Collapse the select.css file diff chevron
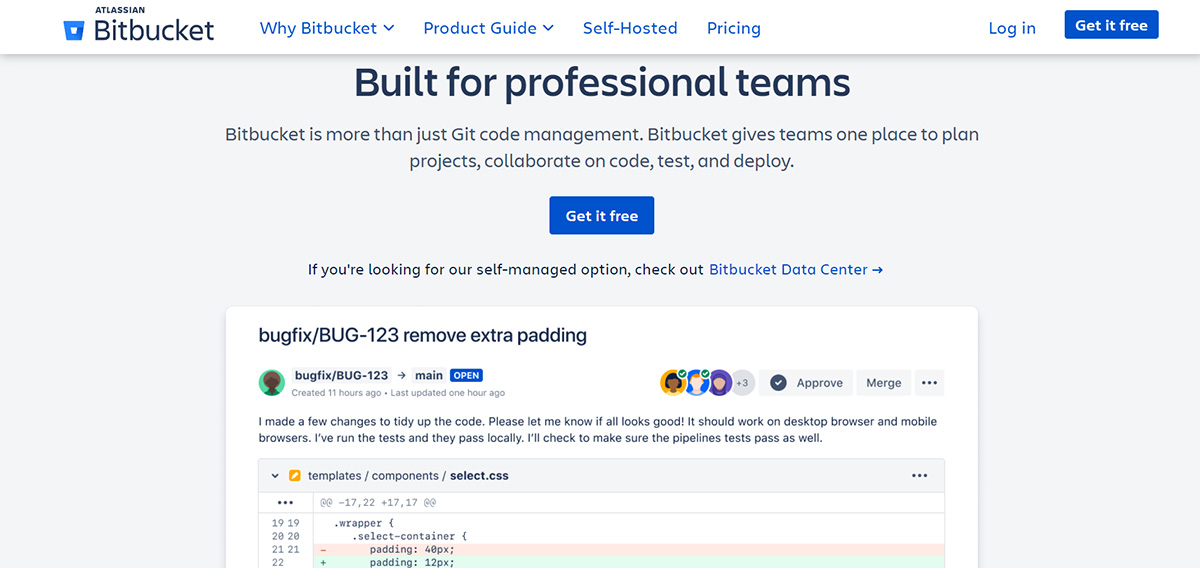The image size is (1200, 568). pos(275,476)
